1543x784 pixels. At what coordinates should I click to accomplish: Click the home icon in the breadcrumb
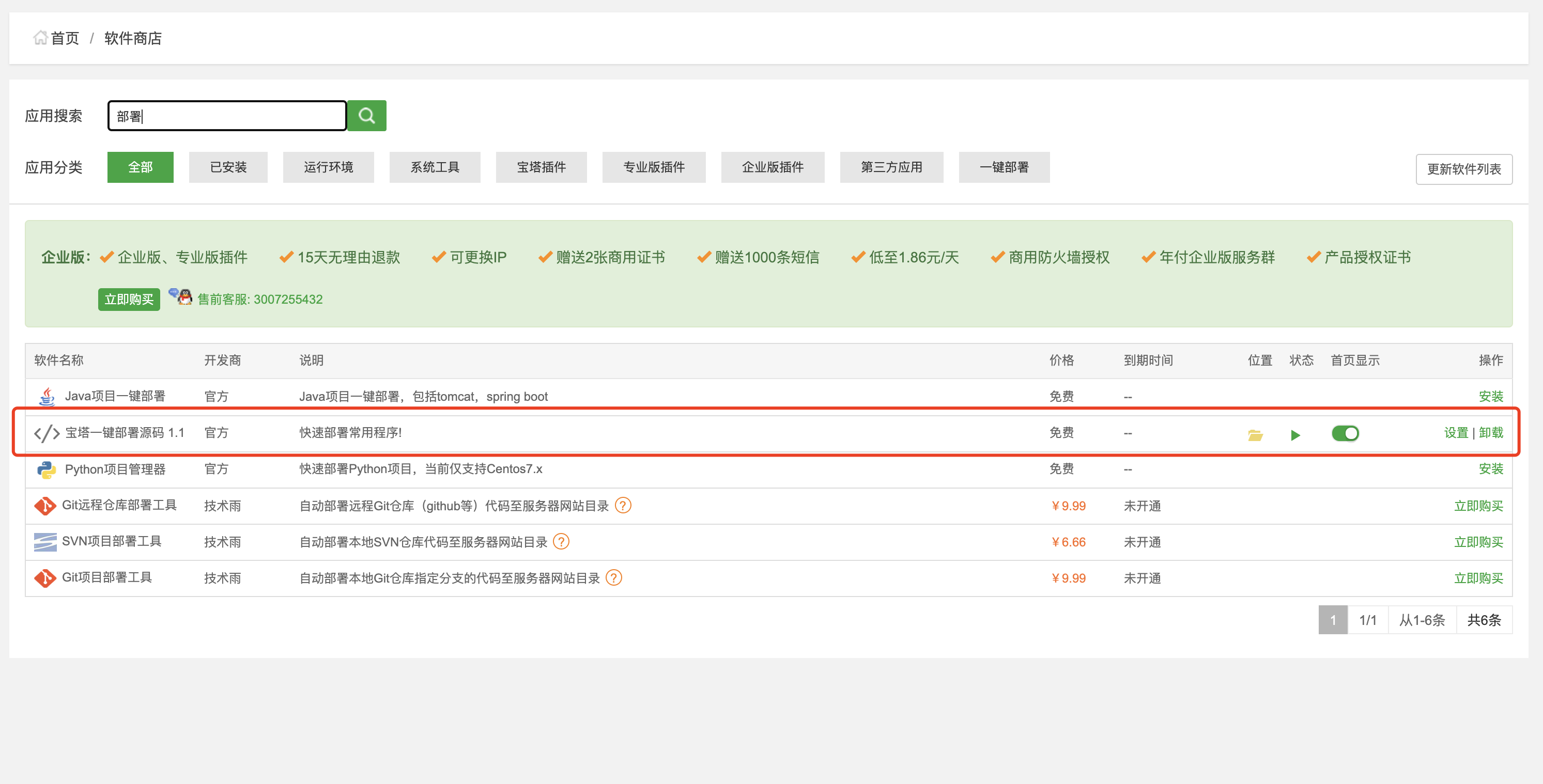point(40,37)
